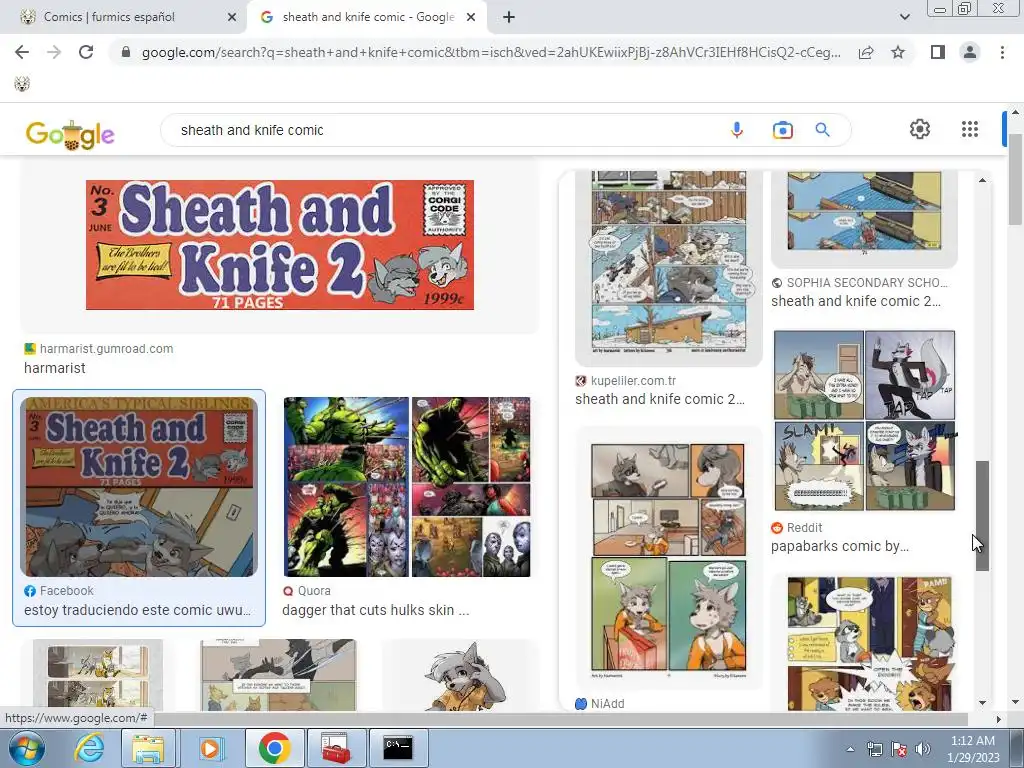Open the NiAdd comic page thumbnail

(x=668, y=560)
